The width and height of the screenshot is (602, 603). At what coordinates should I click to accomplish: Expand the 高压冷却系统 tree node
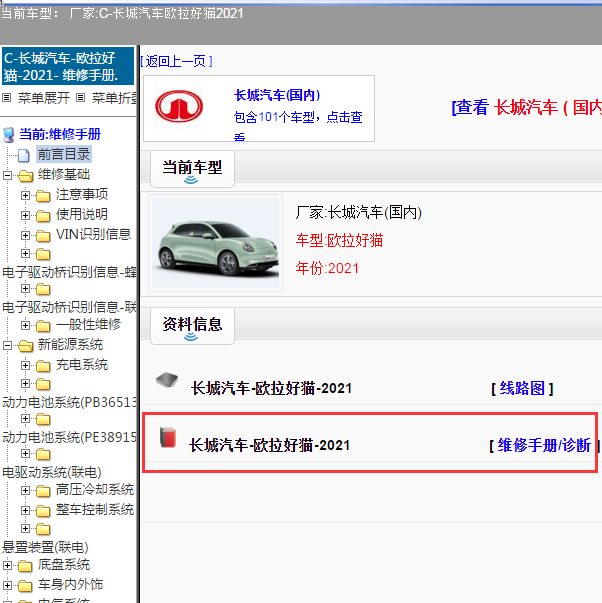tap(25, 491)
